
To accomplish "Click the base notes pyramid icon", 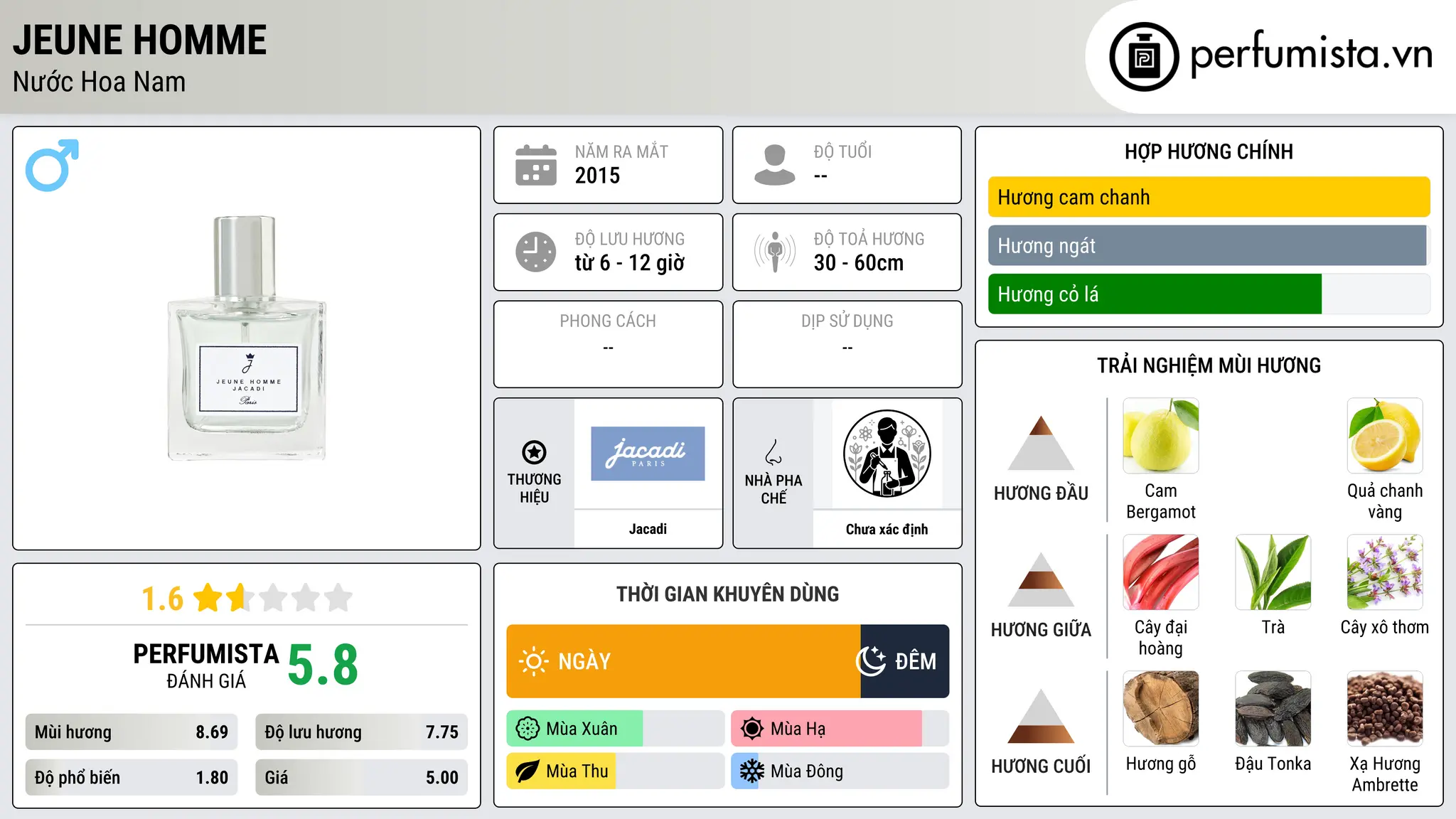I will pos(1041,716).
